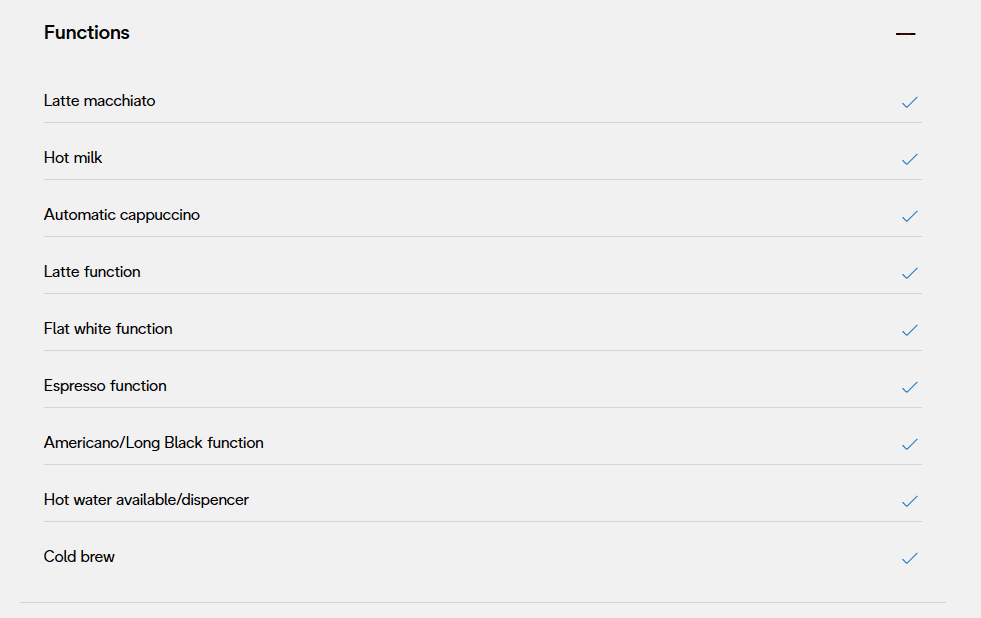
Task: Select the Americano/Long Black function label
Action: click(154, 443)
